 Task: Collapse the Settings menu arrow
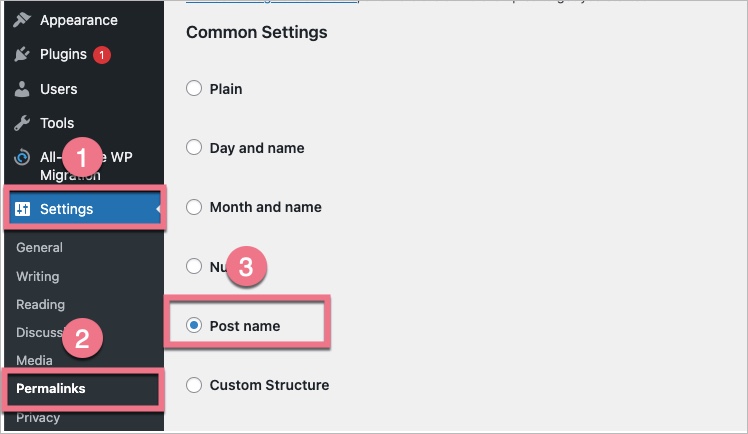(158, 209)
